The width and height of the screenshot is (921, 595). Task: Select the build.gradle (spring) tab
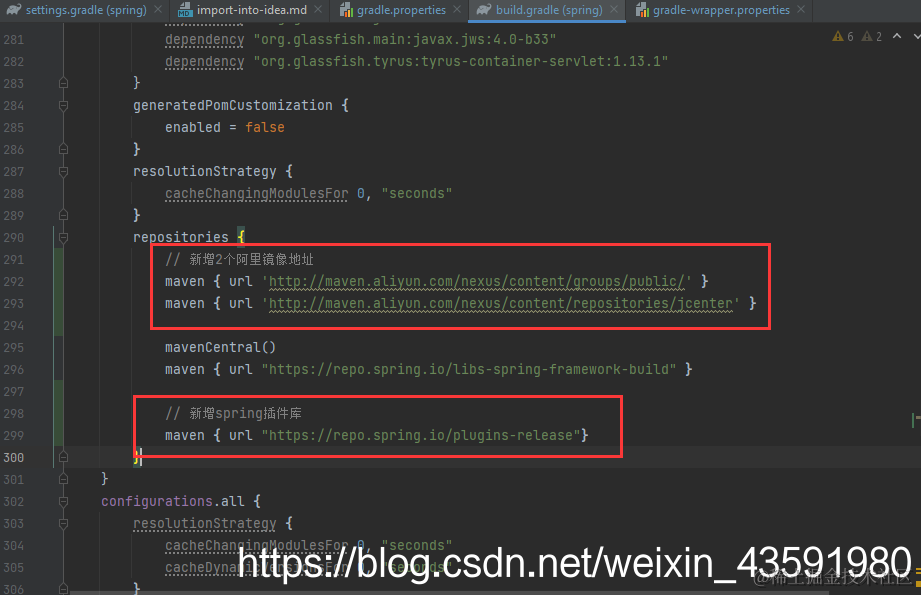tap(549, 10)
